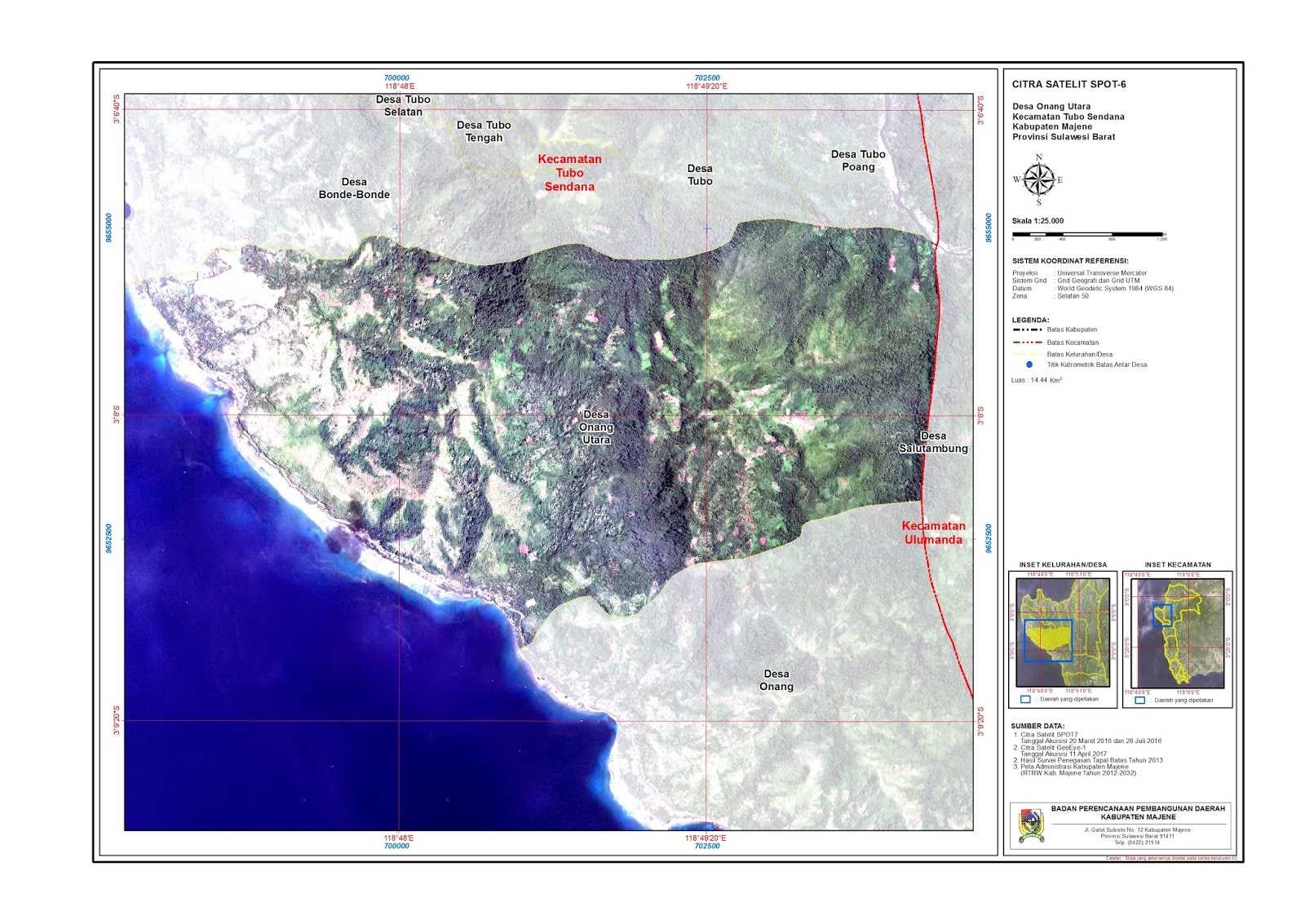
Task: Click the "SUMBER DATA:" heading
Action: (1037, 726)
